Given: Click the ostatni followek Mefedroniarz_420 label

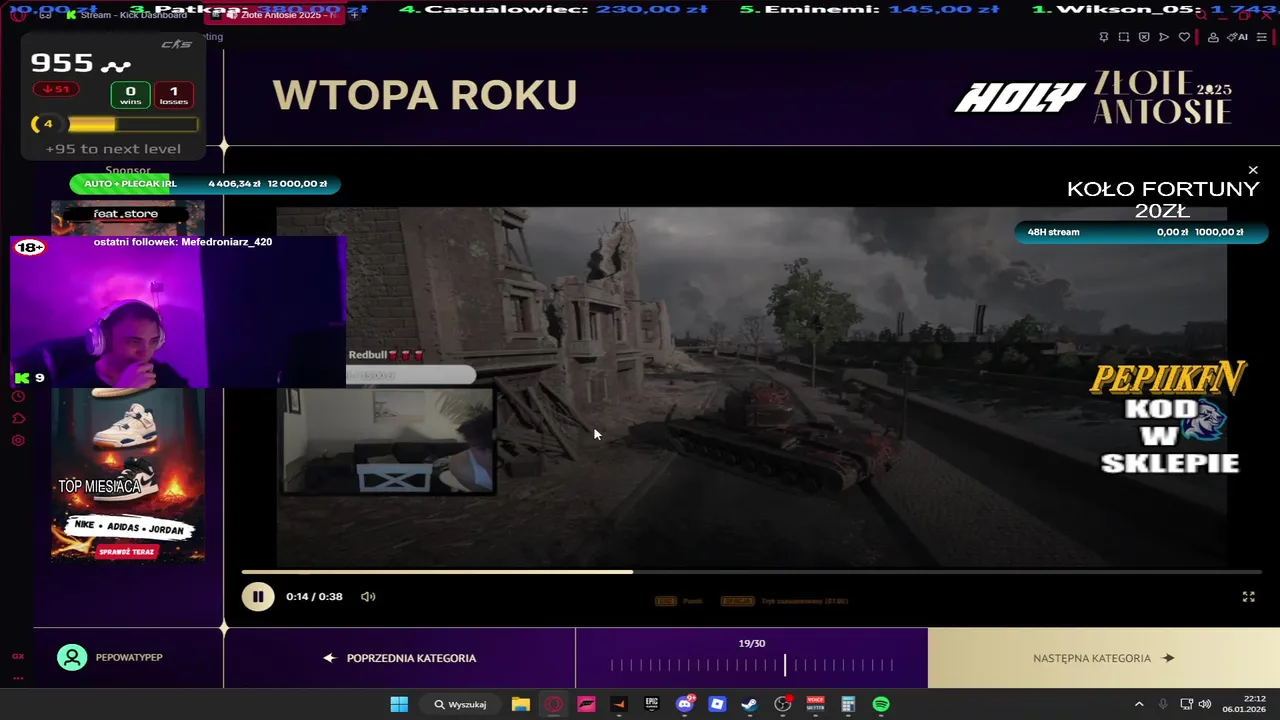Looking at the screenshot, I should [183, 242].
